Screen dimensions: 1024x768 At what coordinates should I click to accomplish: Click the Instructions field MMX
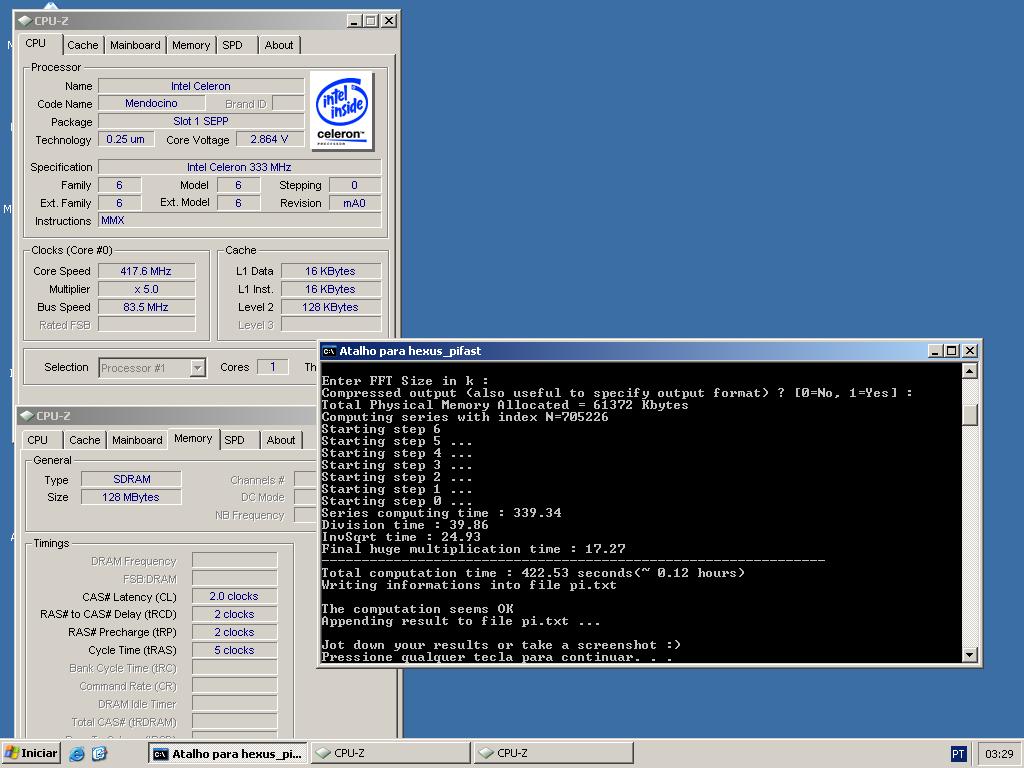click(x=239, y=221)
